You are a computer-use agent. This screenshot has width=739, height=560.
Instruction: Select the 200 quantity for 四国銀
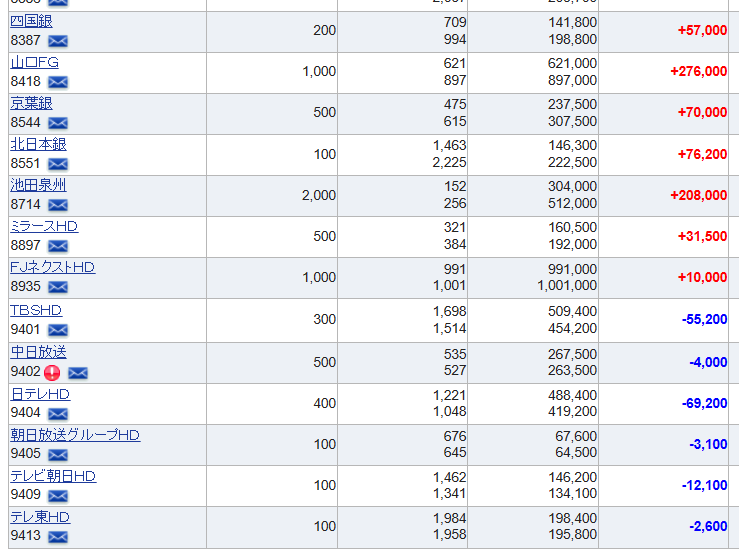click(x=325, y=30)
